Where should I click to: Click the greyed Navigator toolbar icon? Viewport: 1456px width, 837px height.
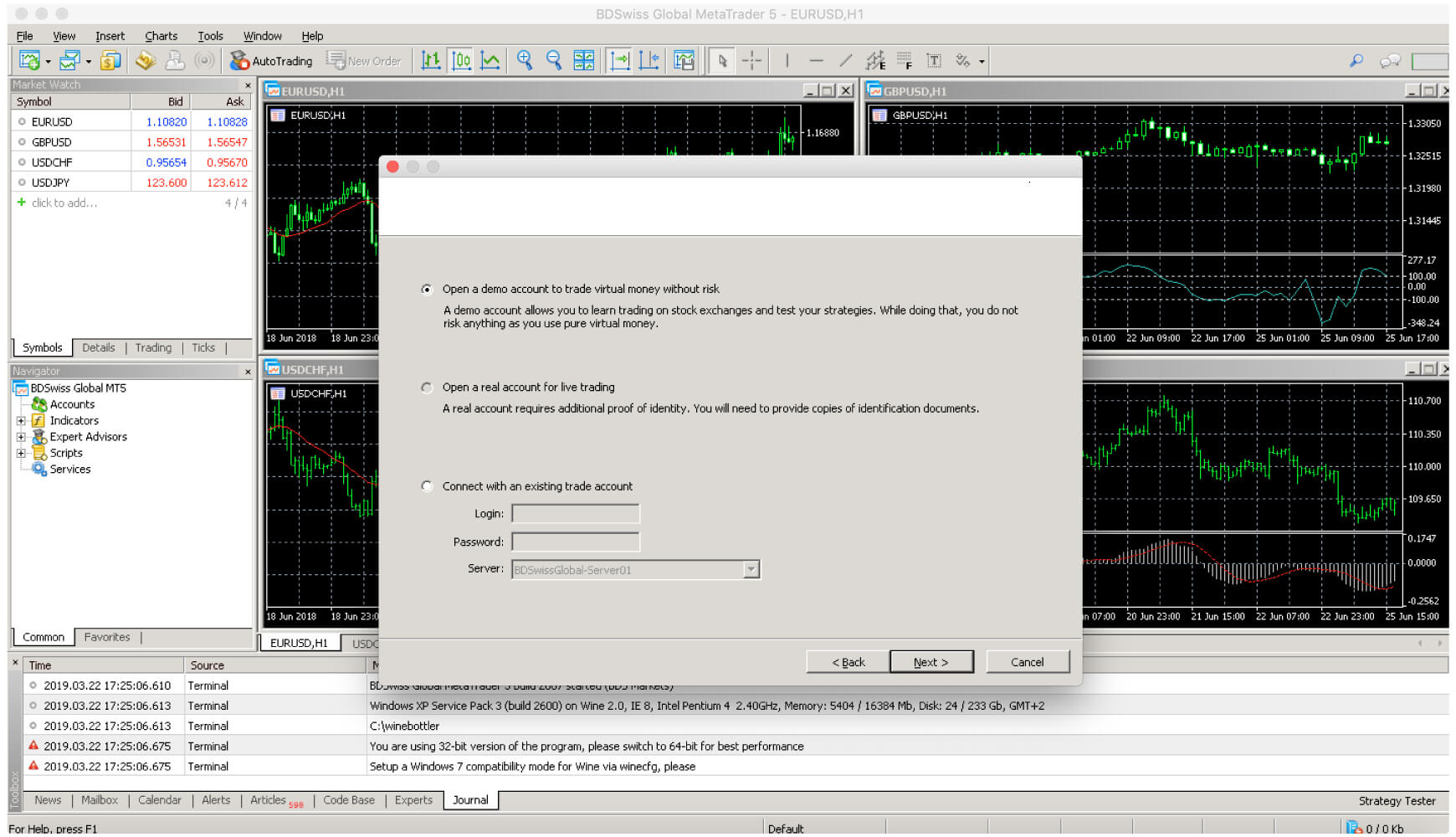(x=175, y=60)
